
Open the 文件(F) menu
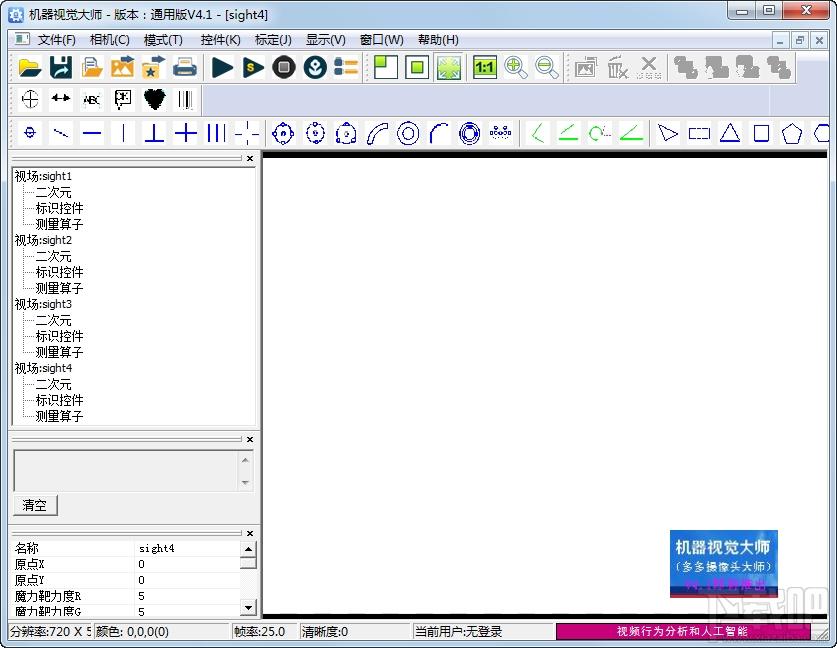pyautogui.click(x=57, y=40)
